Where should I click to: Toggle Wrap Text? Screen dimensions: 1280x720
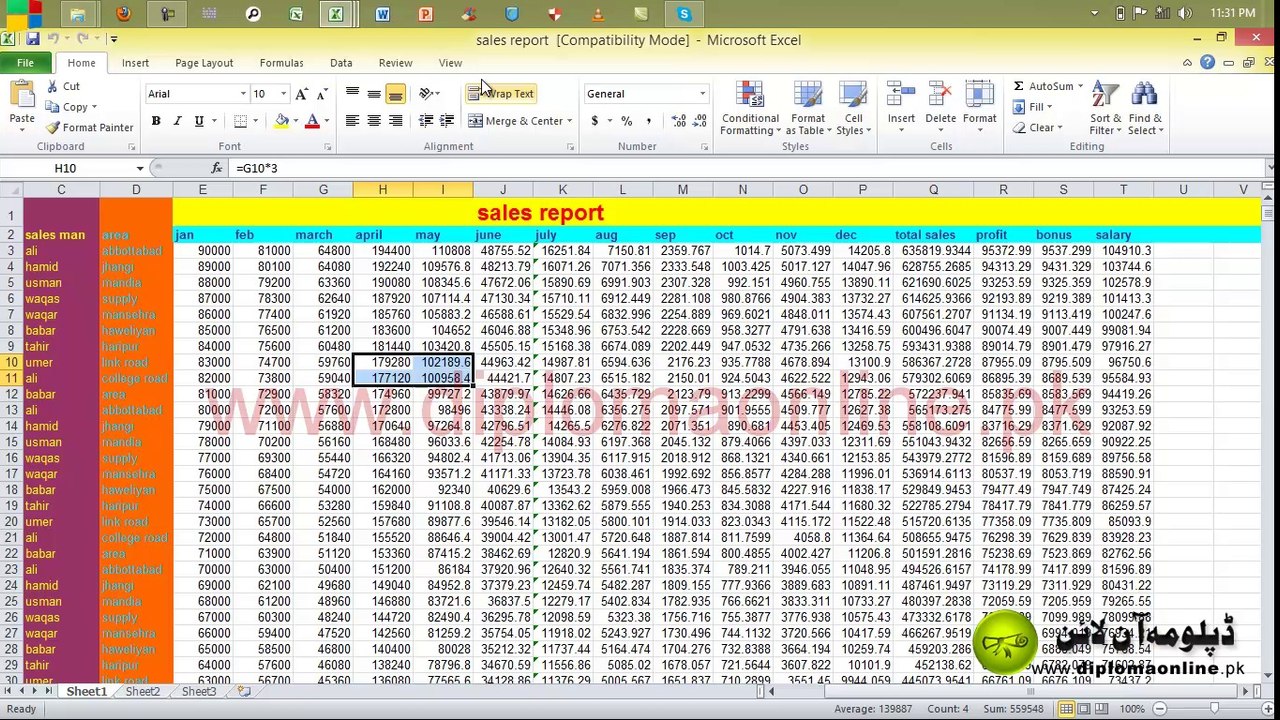tap(501, 93)
